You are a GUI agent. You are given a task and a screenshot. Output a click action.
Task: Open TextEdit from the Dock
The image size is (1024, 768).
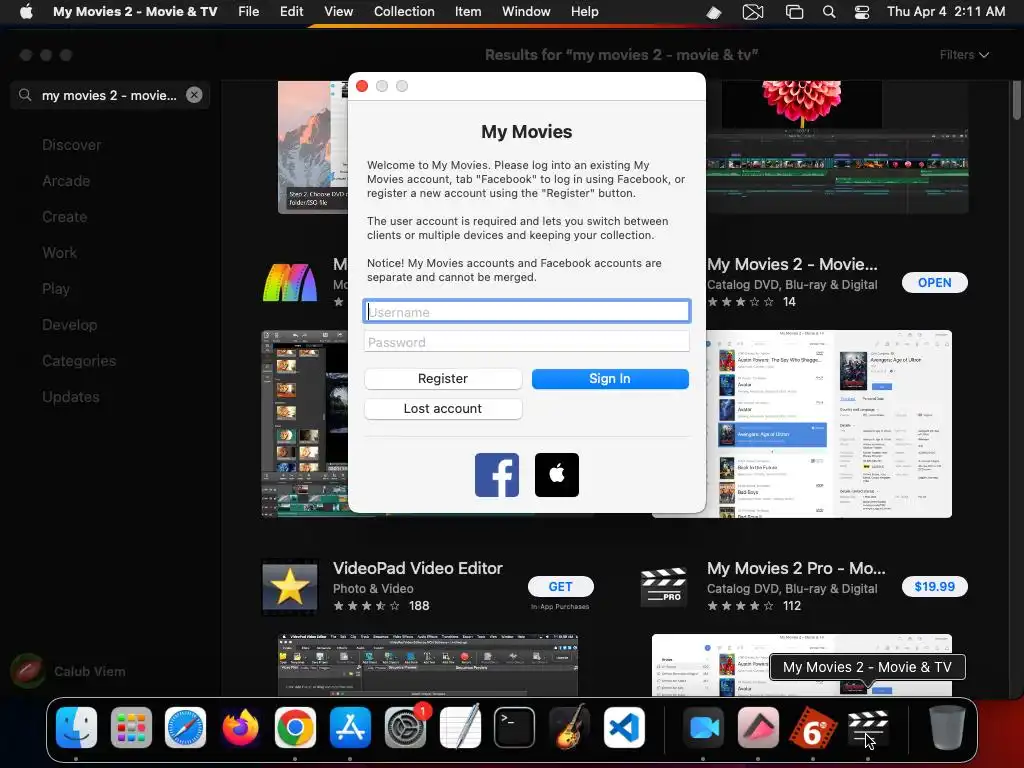click(460, 727)
